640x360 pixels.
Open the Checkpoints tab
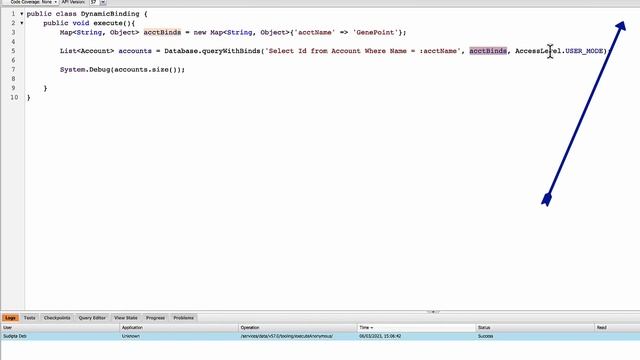point(57,318)
